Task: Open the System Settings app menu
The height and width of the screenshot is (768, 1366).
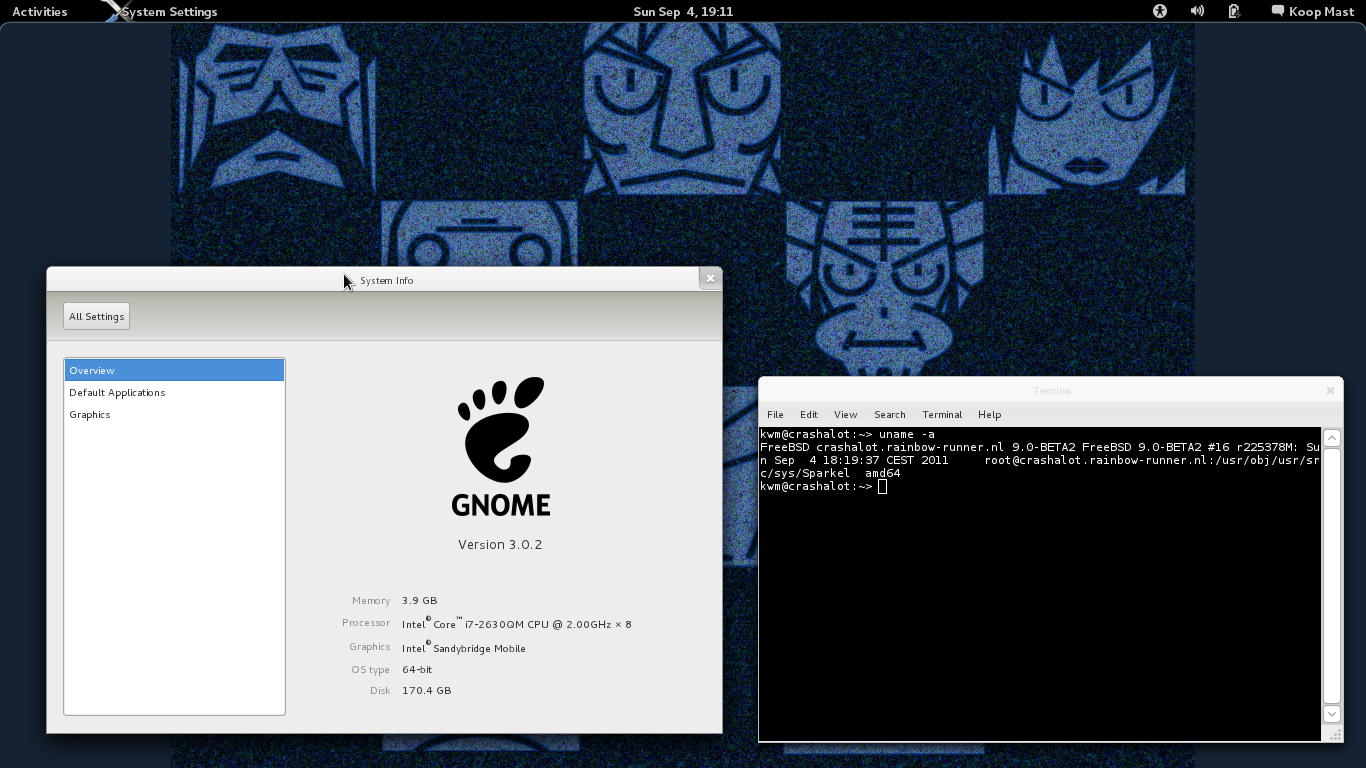Action: pyautogui.click(x=160, y=12)
